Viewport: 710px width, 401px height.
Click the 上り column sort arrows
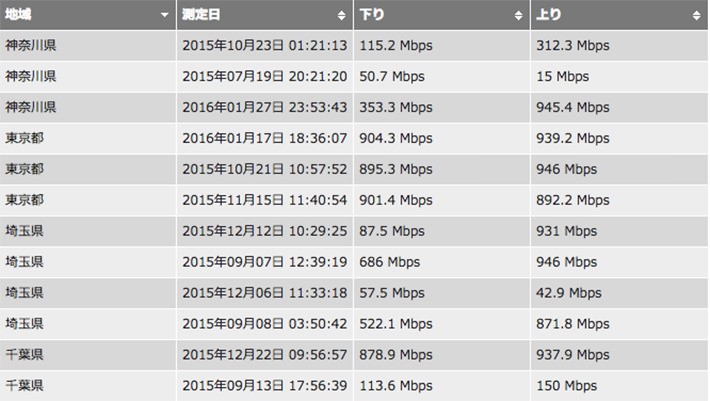pyautogui.click(x=696, y=16)
